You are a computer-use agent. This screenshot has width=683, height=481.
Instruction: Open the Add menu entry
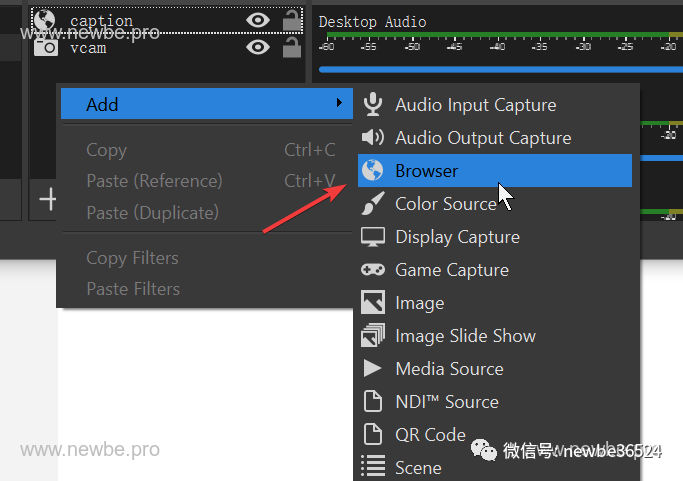207,104
